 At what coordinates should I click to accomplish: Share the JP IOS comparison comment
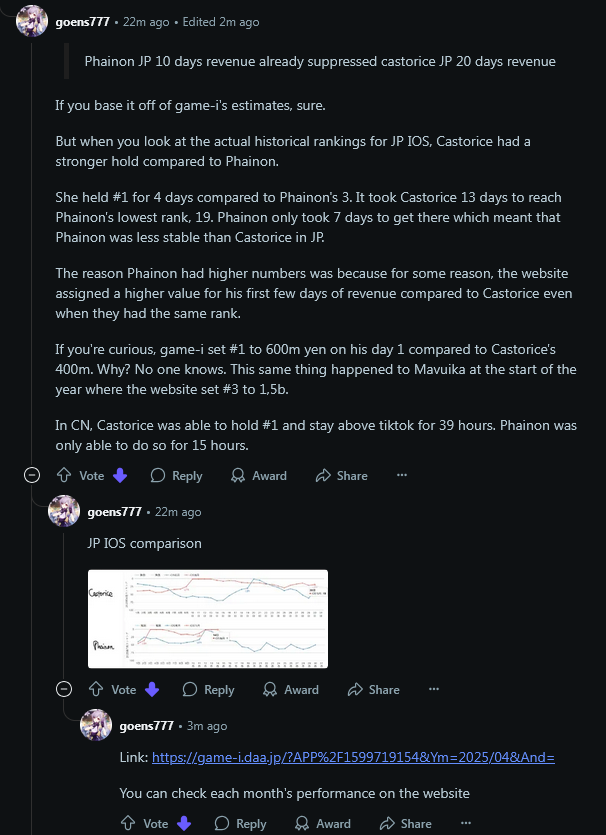[x=373, y=690]
